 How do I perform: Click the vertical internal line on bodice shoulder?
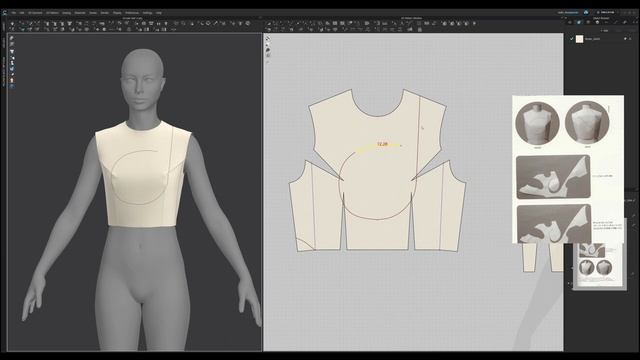[419, 135]
